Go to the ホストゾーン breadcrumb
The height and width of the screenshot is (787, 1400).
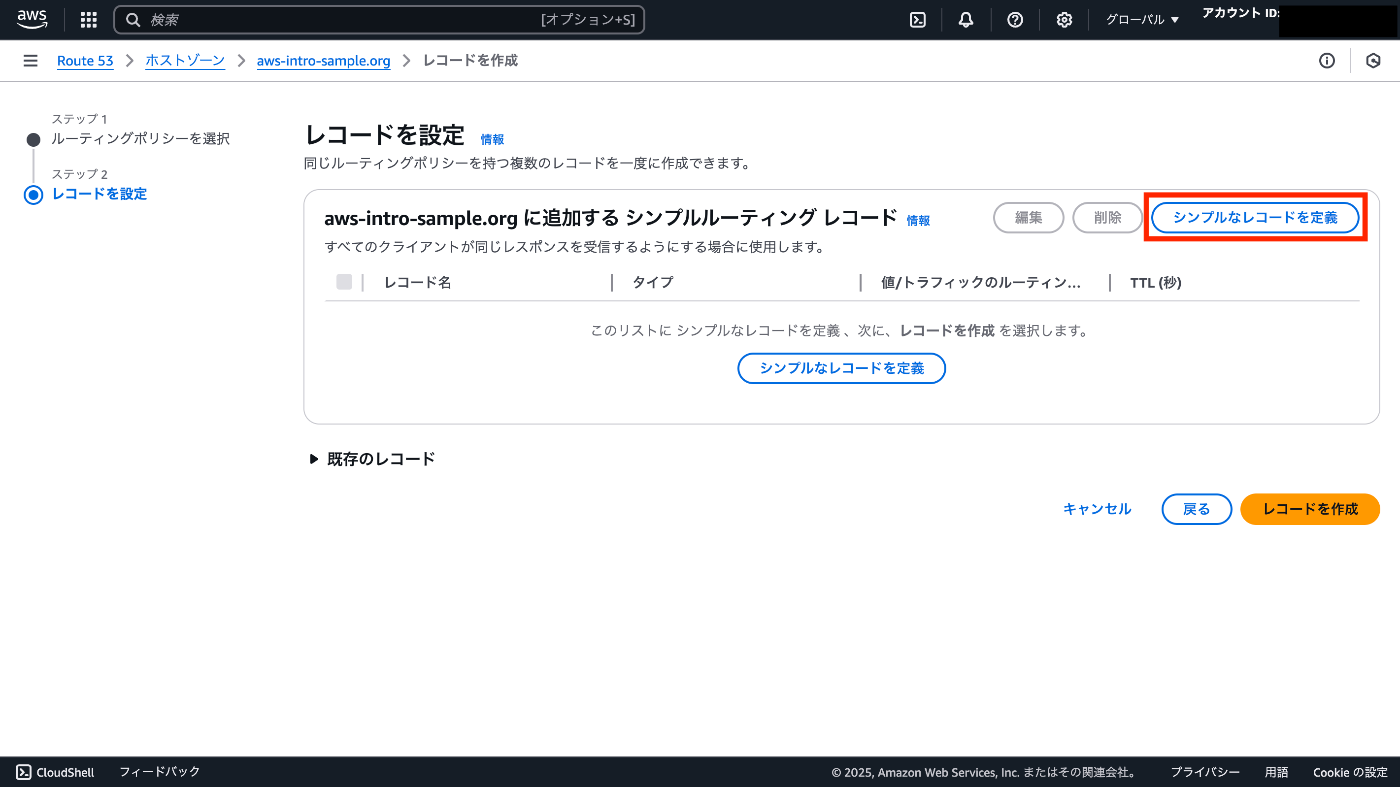[x=185, y=61]
